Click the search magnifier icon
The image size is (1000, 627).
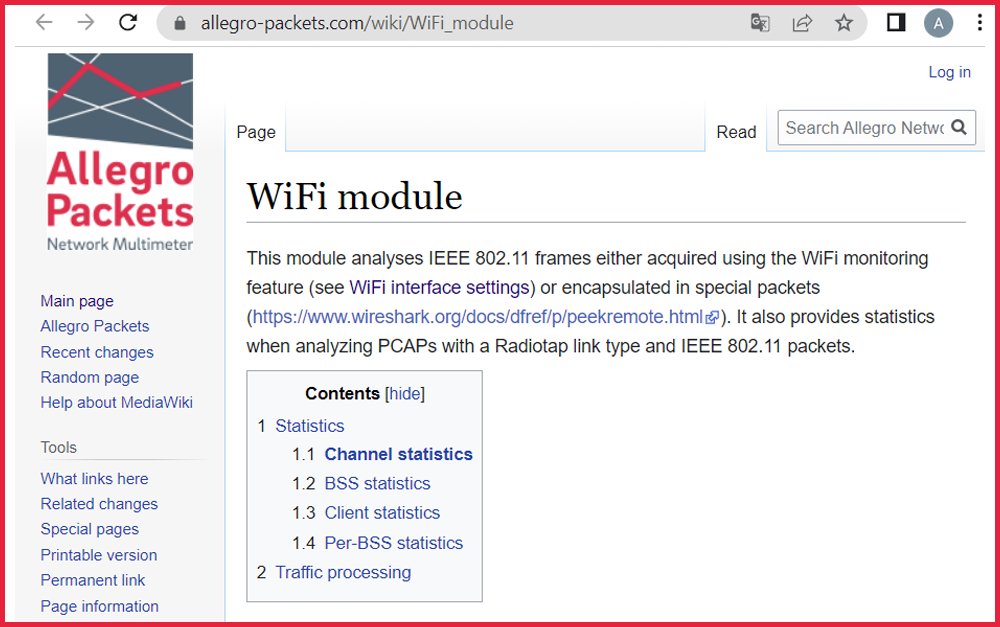959,128
